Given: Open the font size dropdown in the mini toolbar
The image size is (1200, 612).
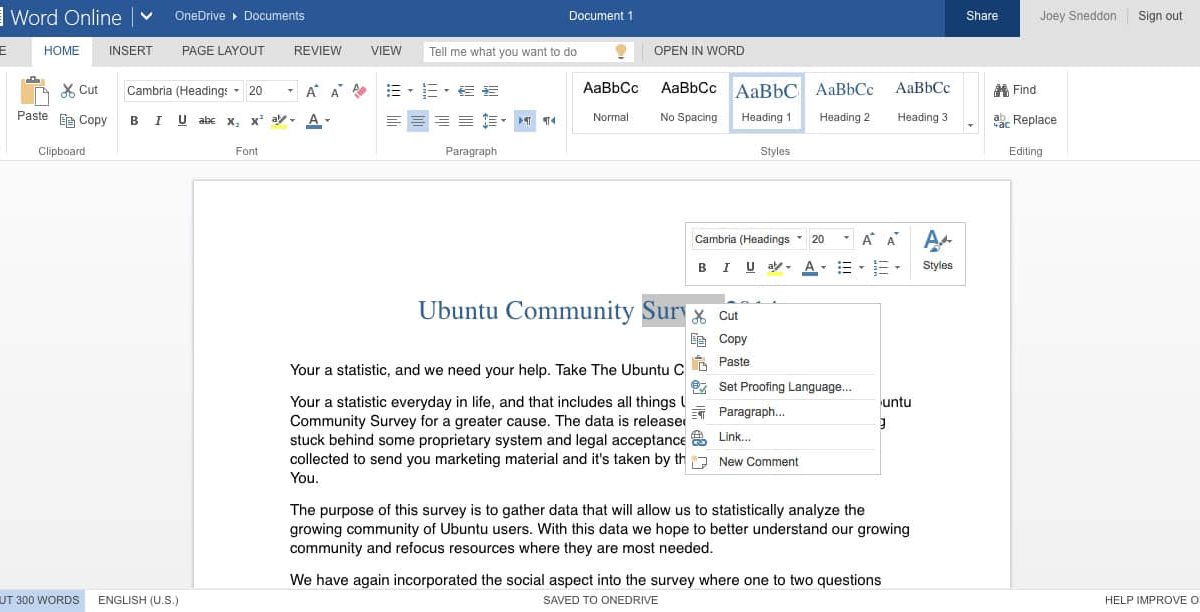Looking at the screenshot, I should tap(847, 239).
